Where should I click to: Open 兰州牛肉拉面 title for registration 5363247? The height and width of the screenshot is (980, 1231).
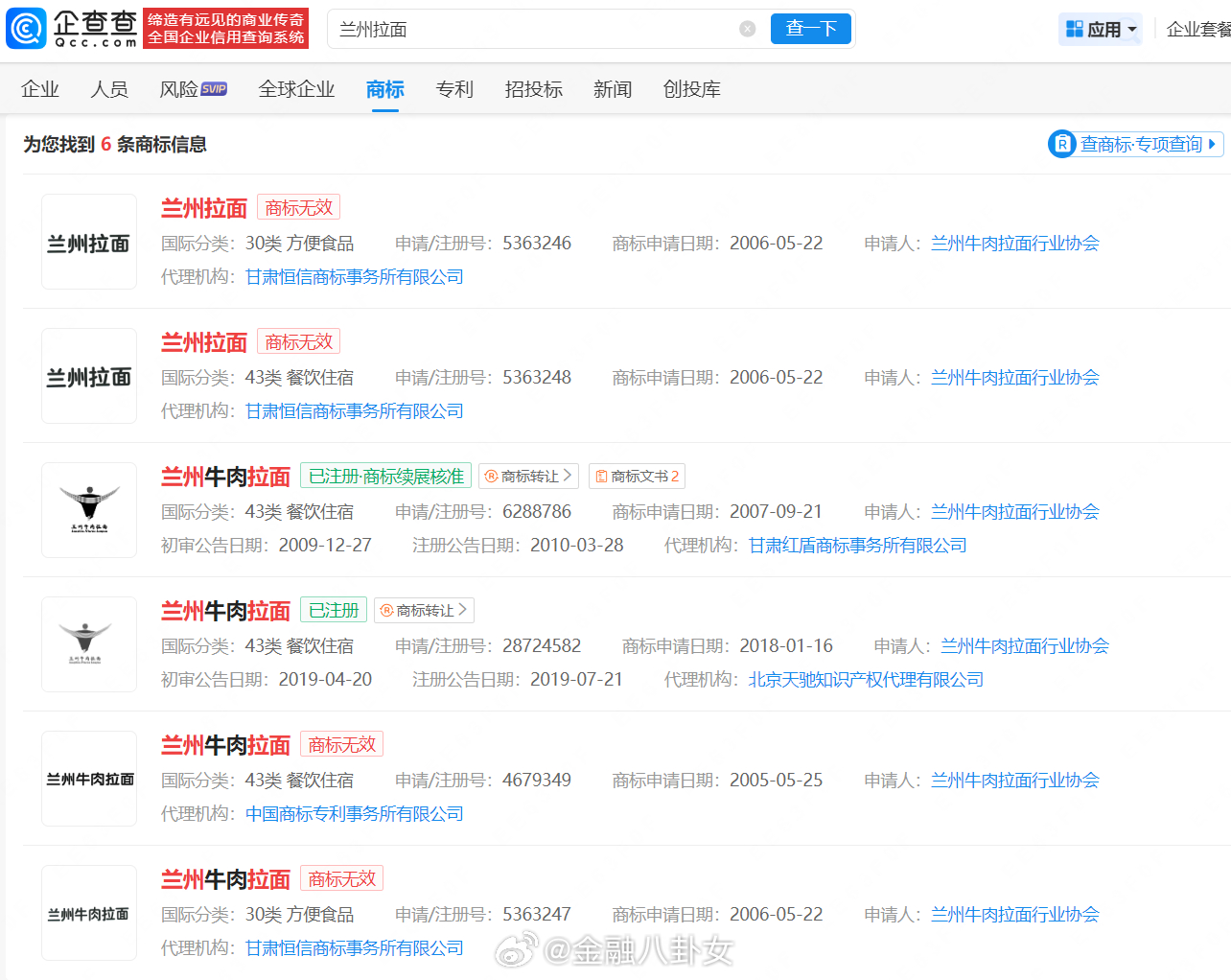[x=225, y=879]
